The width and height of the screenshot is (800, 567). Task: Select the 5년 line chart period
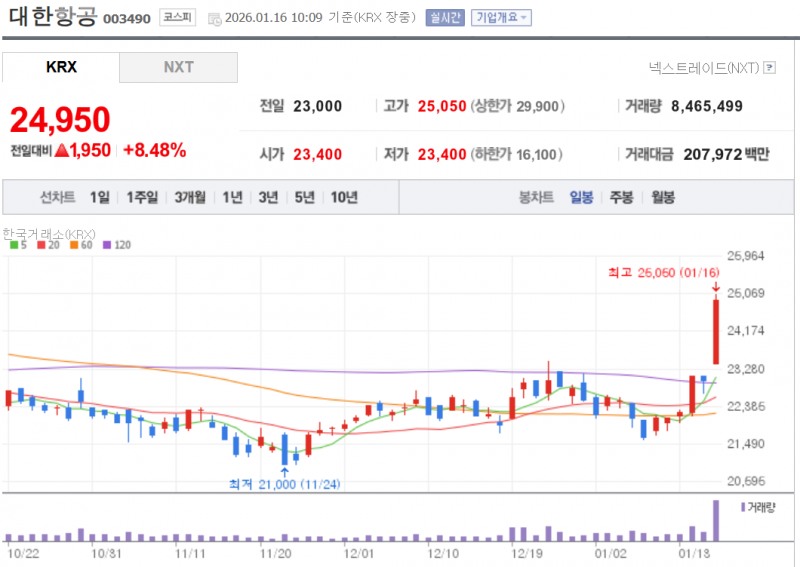pos(305,197)
